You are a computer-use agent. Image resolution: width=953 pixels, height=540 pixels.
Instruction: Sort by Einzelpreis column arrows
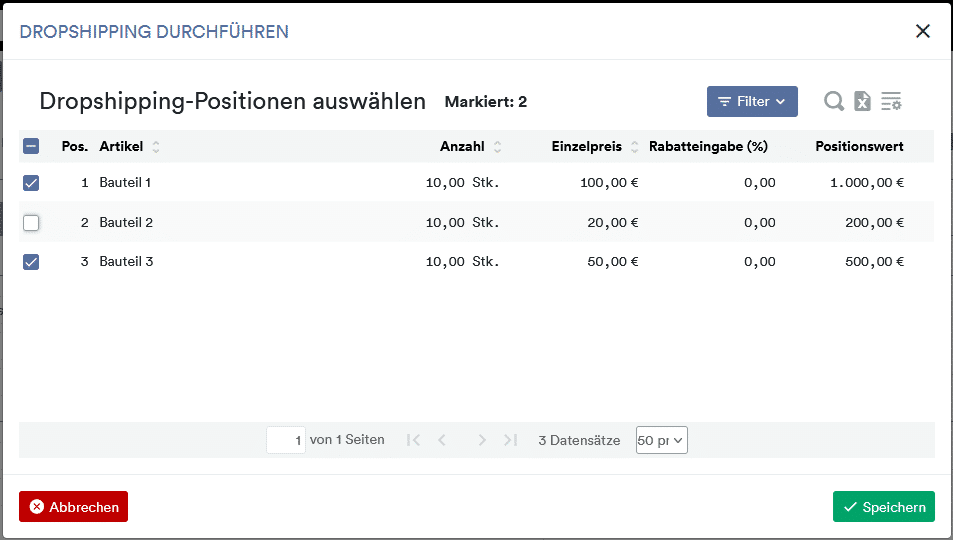635,147
